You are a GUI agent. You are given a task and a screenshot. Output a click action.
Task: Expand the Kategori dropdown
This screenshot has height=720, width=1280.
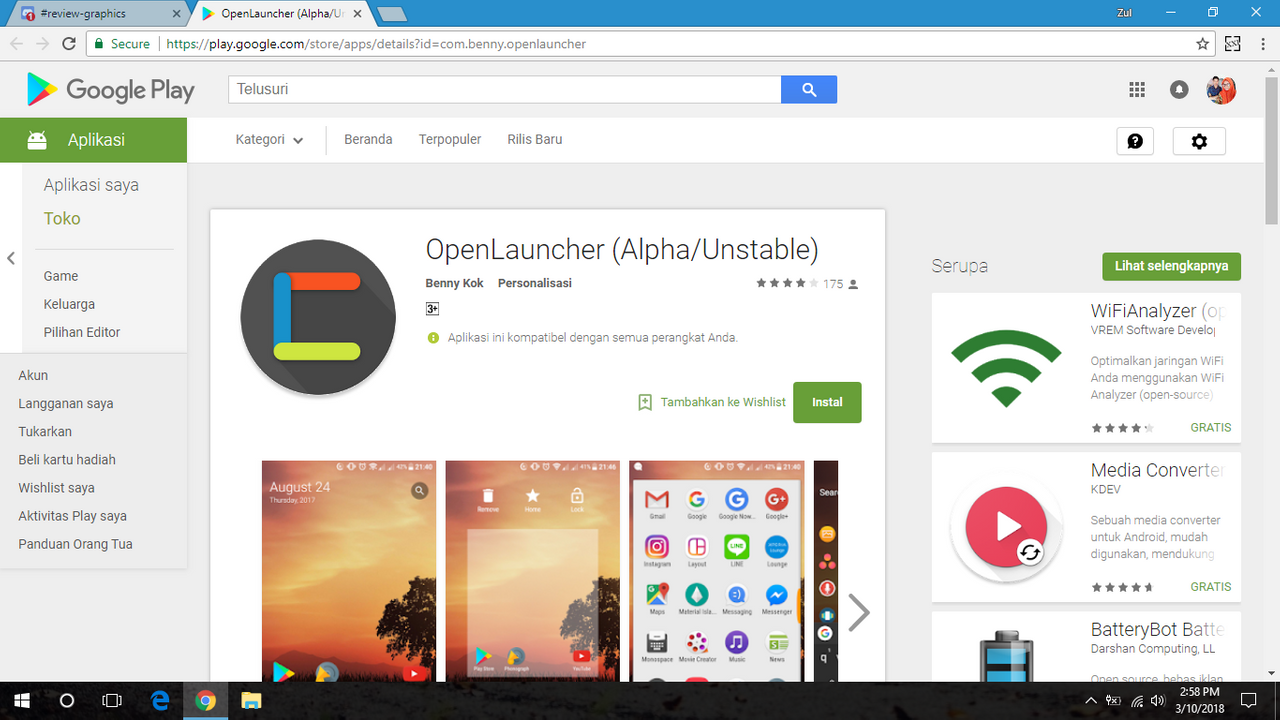click(269, 140)
